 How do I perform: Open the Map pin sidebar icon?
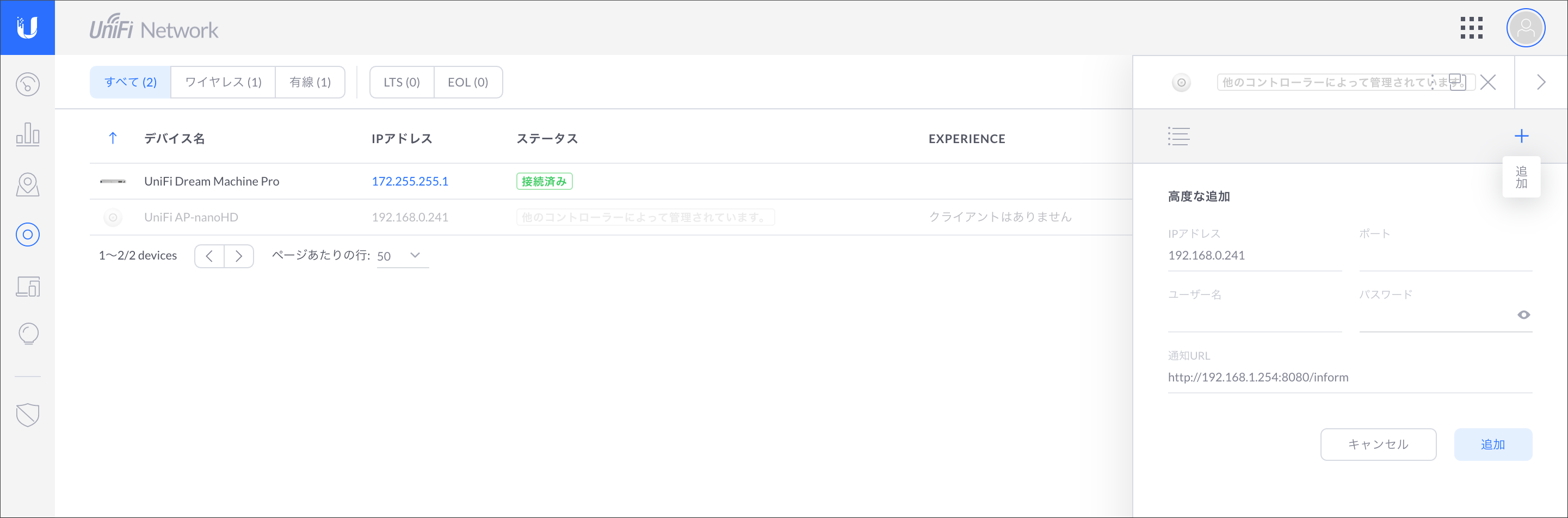(x=27, y=184)
